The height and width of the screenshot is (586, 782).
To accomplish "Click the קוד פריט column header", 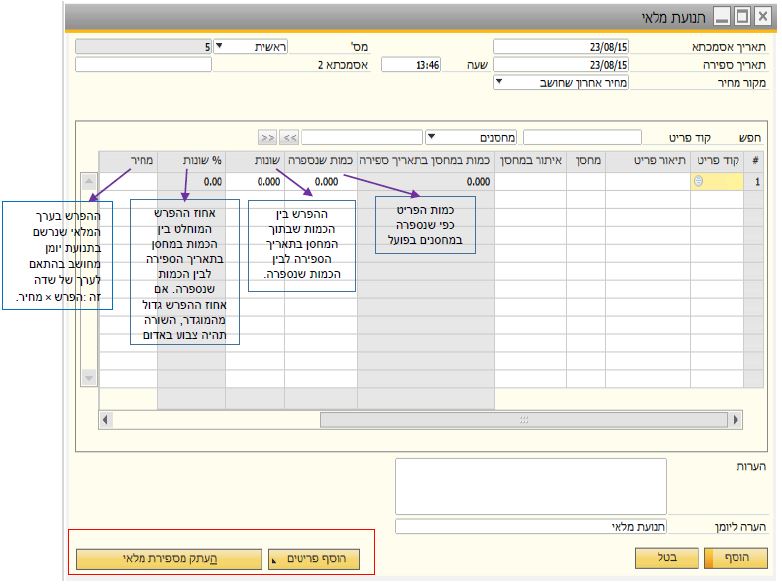I will (717, 161).
